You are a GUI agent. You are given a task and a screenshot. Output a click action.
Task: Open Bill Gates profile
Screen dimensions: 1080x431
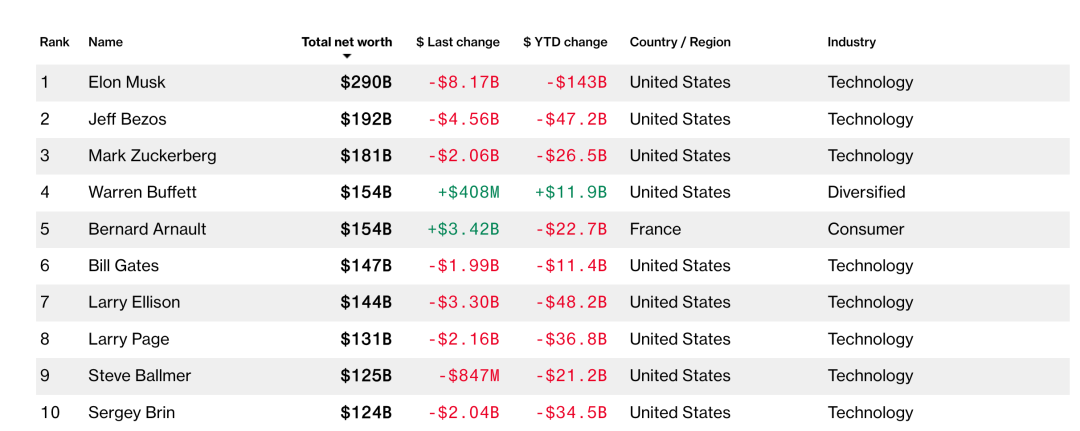point(123,266)
